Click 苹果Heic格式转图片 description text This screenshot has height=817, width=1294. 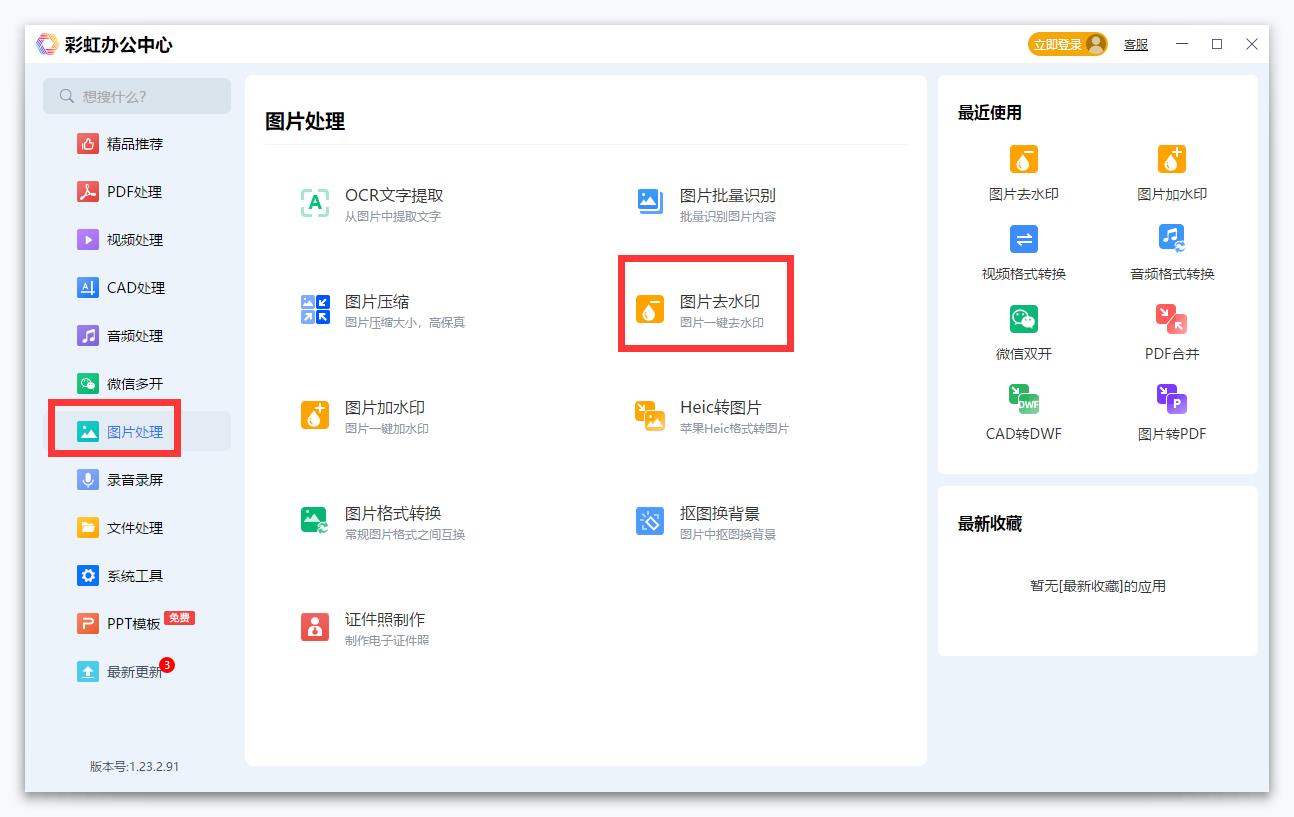point(734,429)
